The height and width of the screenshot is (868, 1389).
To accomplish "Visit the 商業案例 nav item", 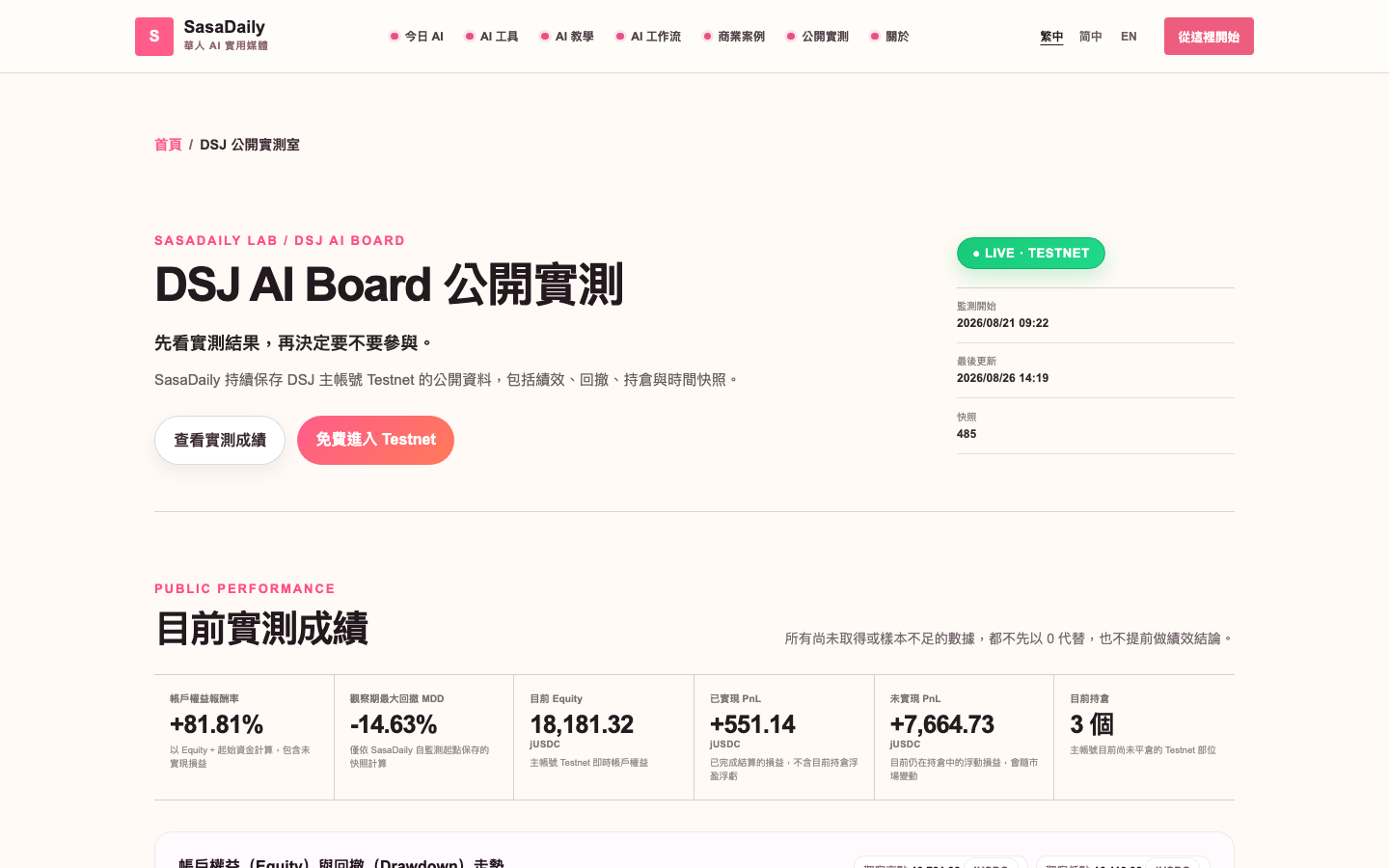I will [x=733, y=37].
